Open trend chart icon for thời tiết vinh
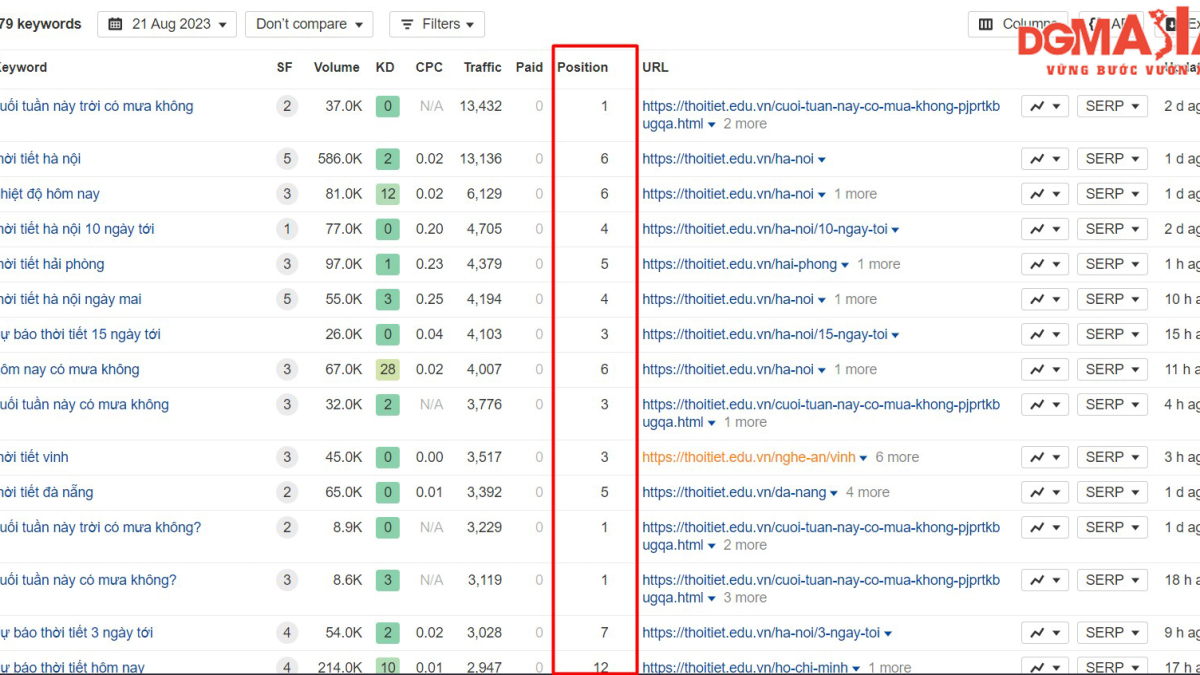The width and height of the screenshot is (1200, 675). pyautogui.click(x=1045, y=457)
